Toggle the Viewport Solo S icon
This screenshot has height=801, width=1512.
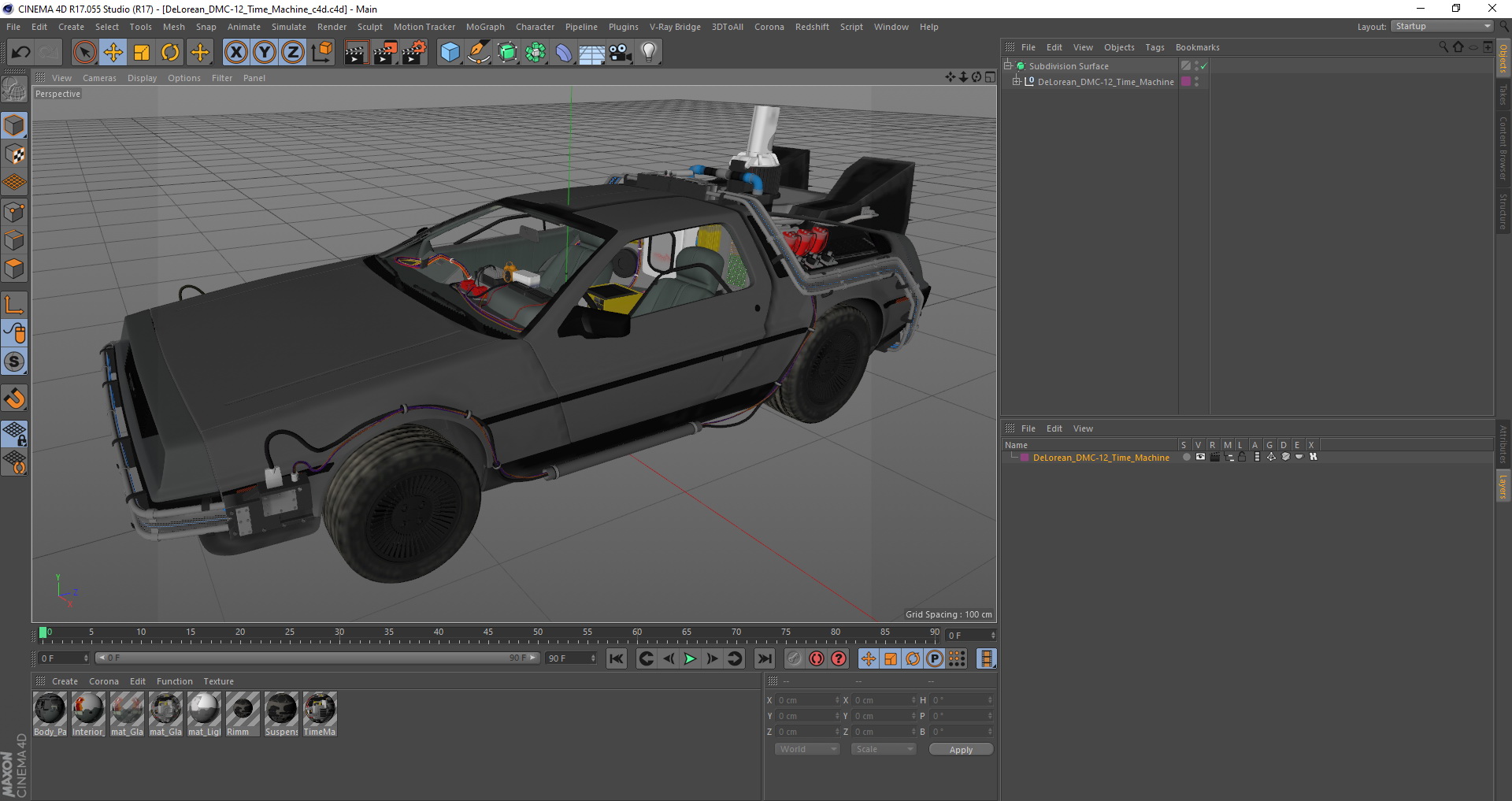pyautogui.click(x=14, y=362)
